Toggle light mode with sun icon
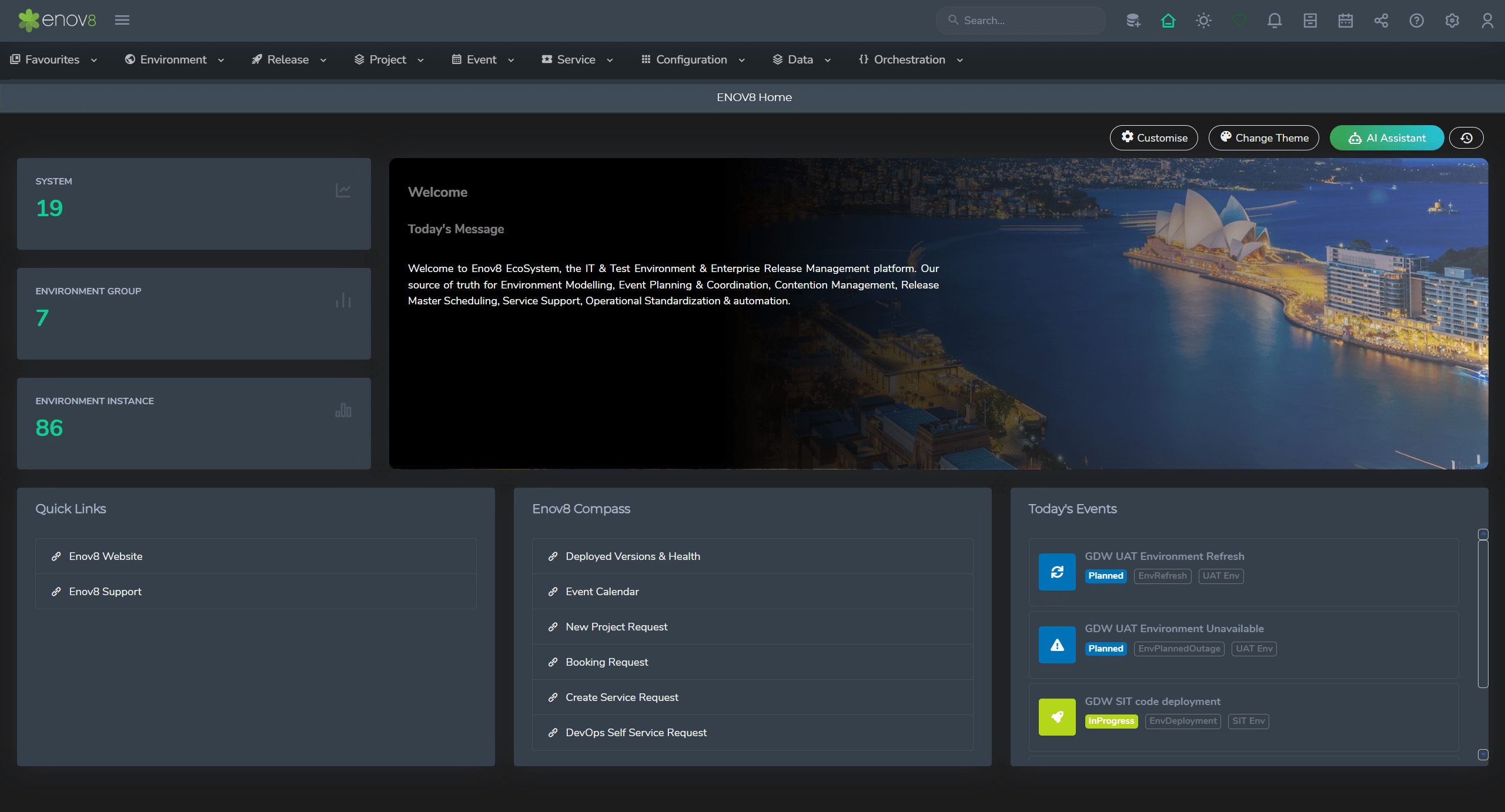The height and width of the screenshot is (812, 1505). pos(1203,21)
